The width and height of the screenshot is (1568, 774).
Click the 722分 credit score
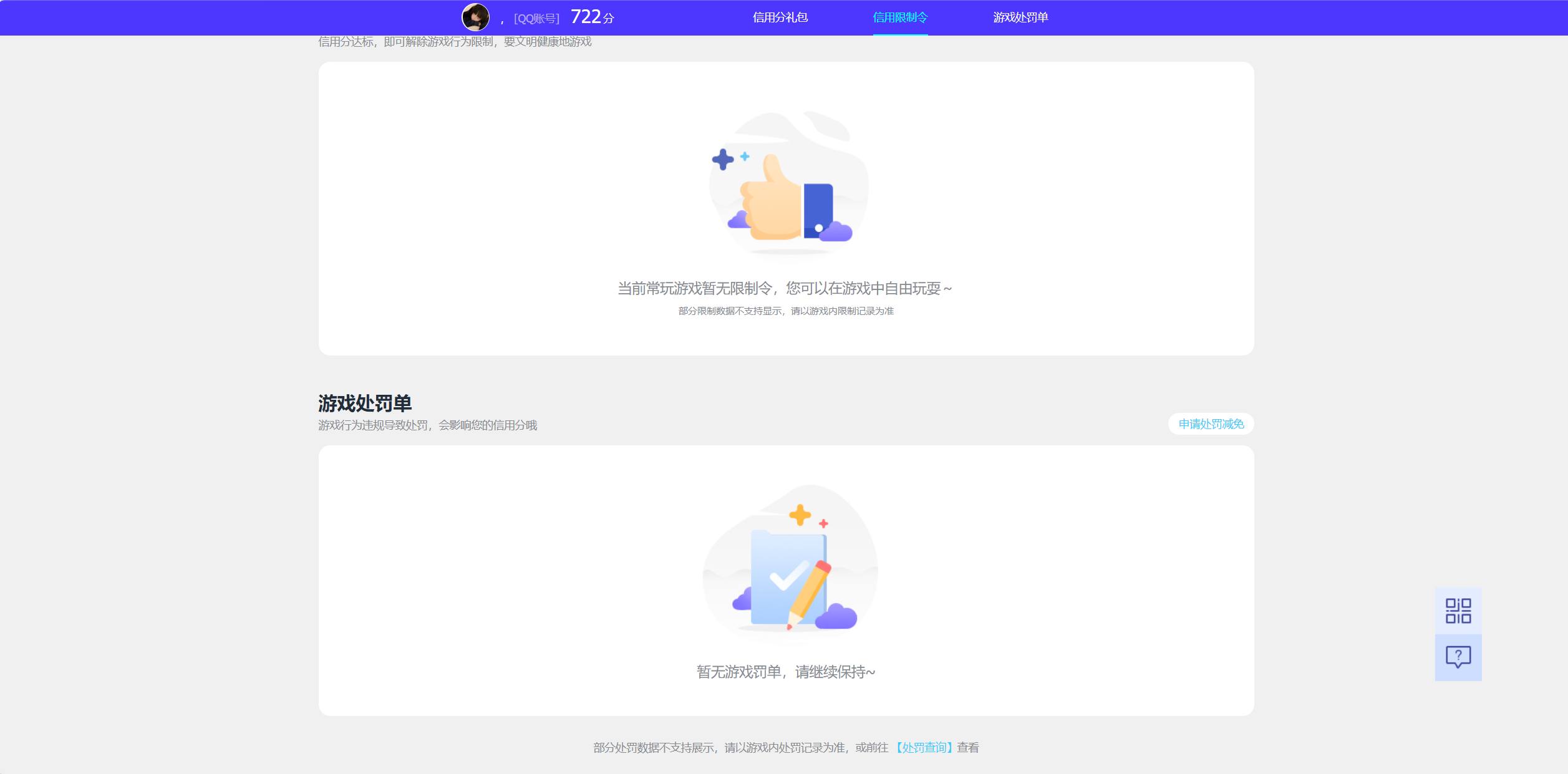[592, 17]
